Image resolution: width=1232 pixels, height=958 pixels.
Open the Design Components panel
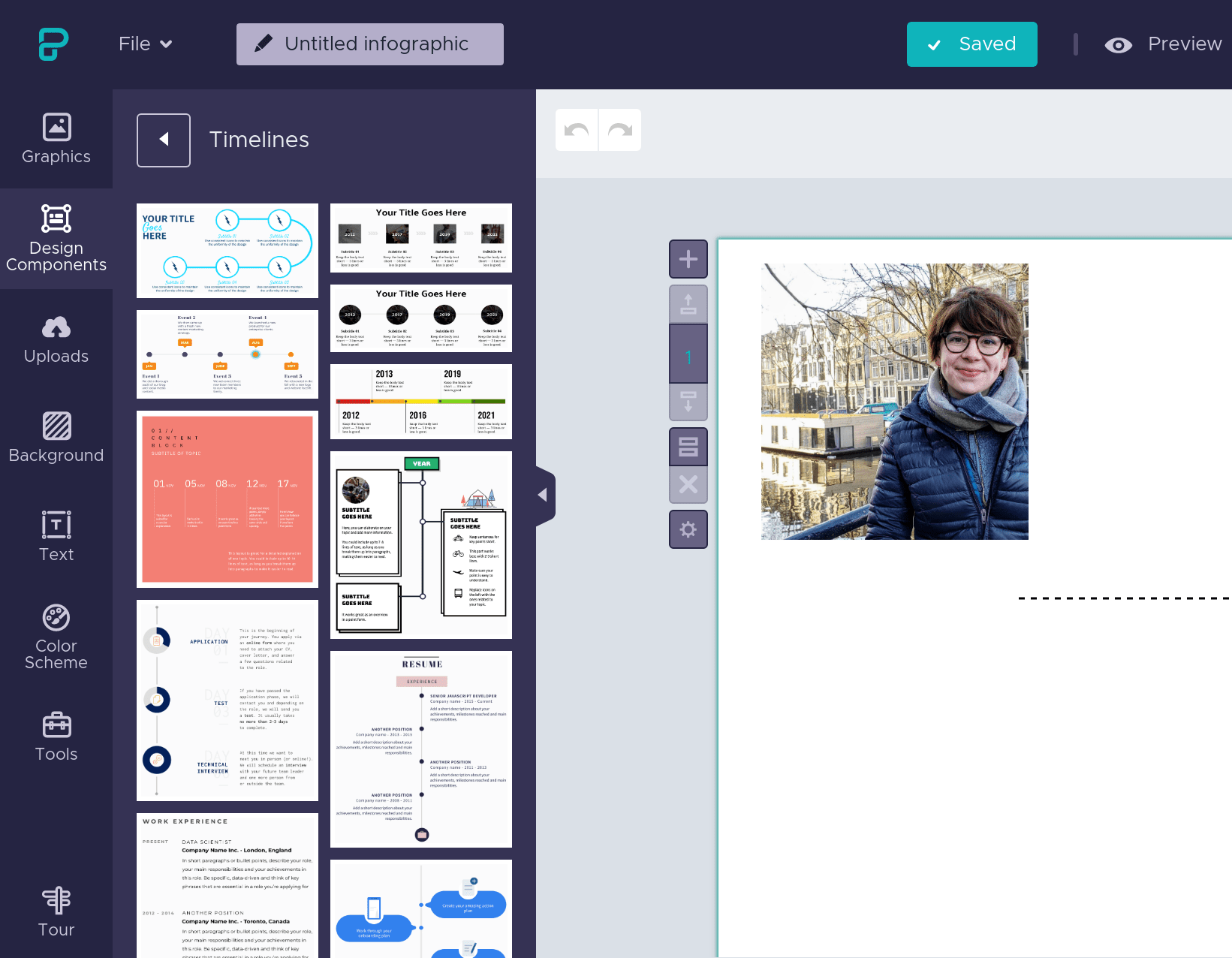tap(56, 239)
